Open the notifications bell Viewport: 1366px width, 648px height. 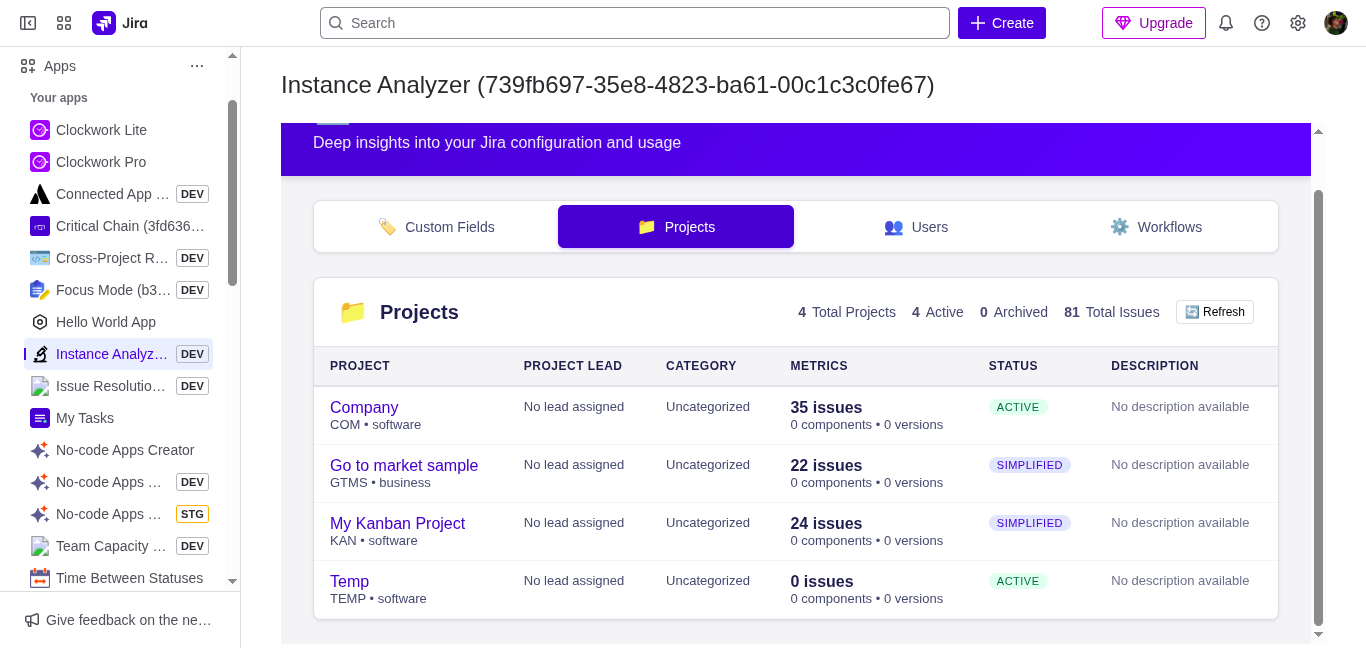pyautogui.click(x=1226, y=22)
